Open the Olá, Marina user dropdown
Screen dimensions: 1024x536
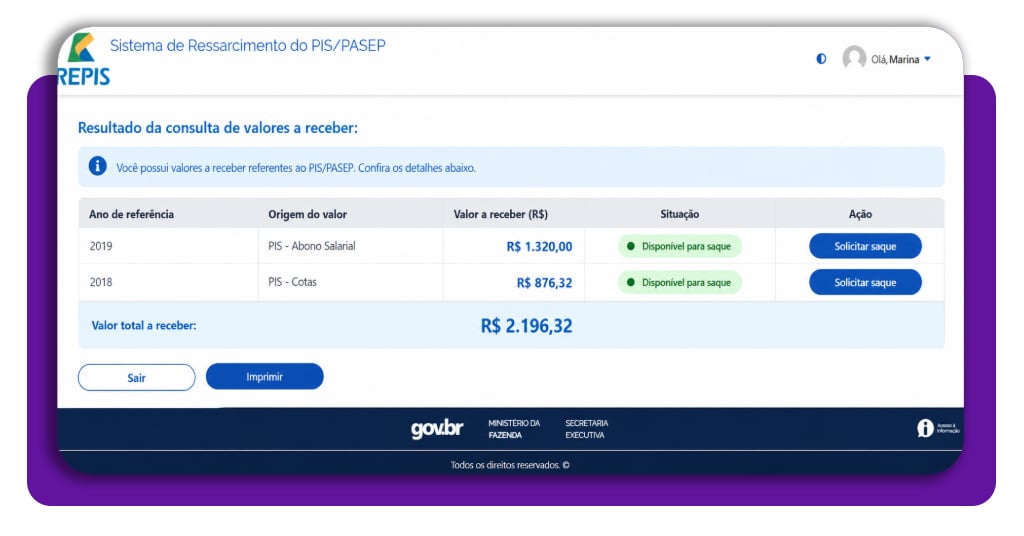coord(901,59)
